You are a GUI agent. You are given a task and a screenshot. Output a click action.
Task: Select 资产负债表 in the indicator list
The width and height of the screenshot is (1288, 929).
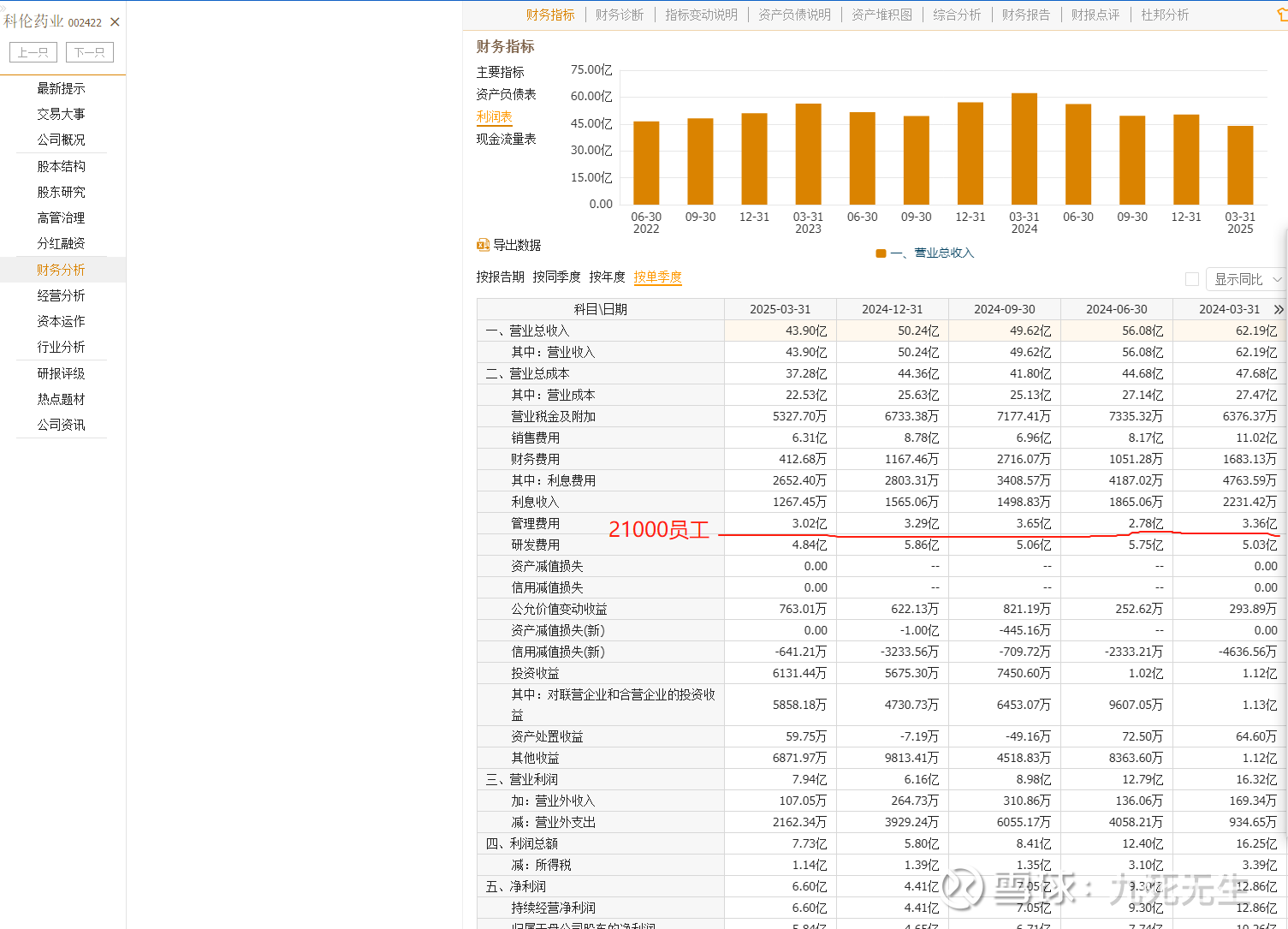tap(506, 95)
